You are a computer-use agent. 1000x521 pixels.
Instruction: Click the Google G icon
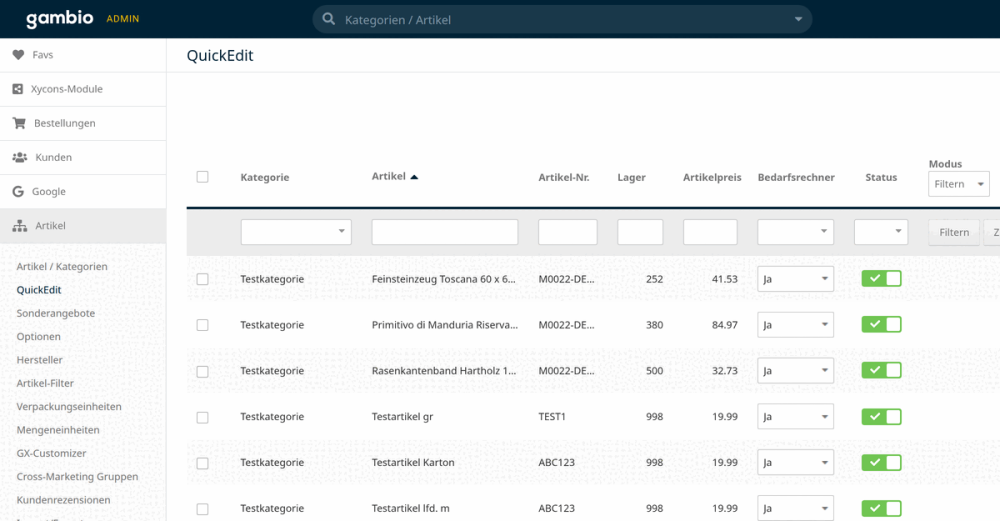pyautogui.click(x=18, y=191)
